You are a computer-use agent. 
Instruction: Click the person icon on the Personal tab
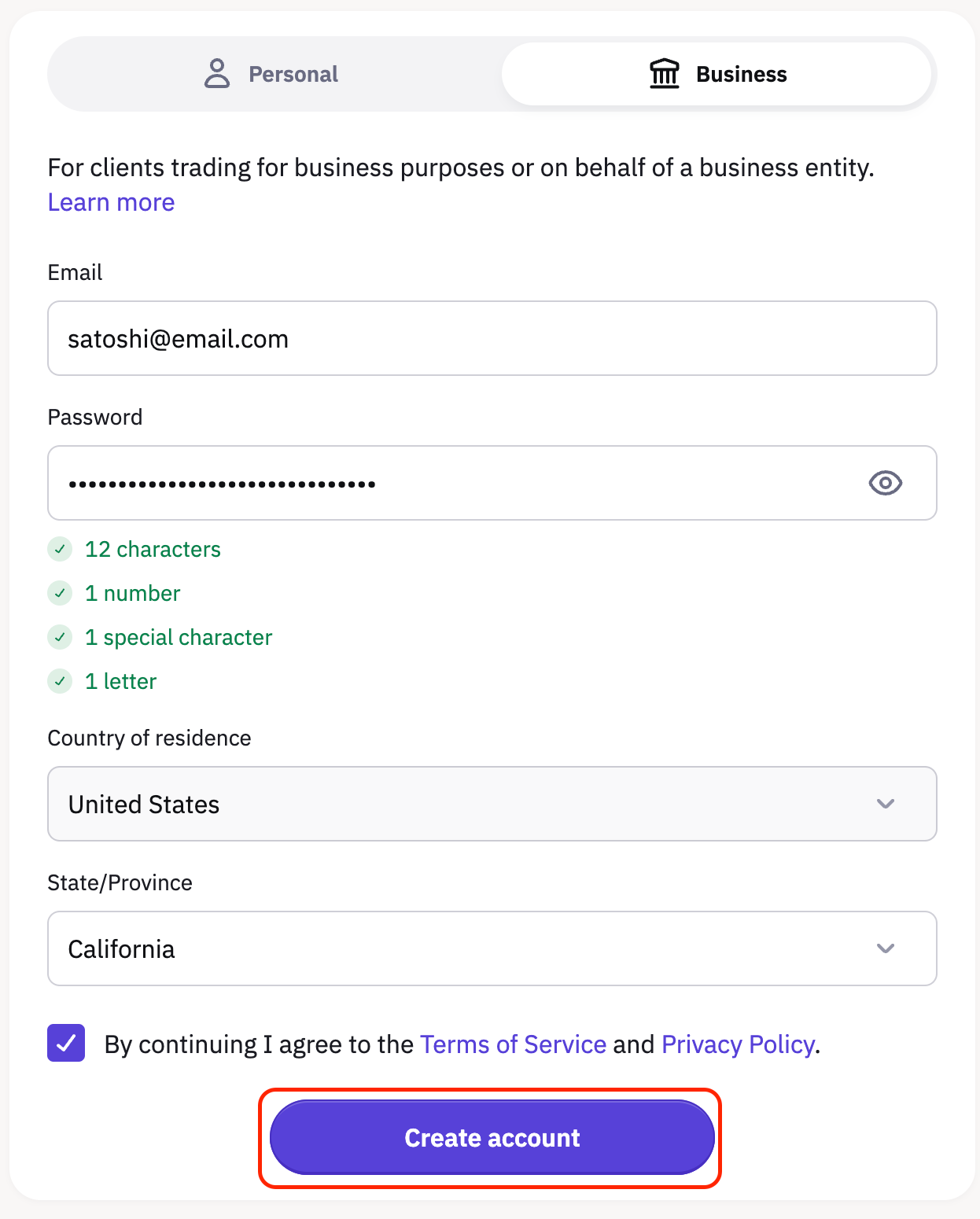216,73
